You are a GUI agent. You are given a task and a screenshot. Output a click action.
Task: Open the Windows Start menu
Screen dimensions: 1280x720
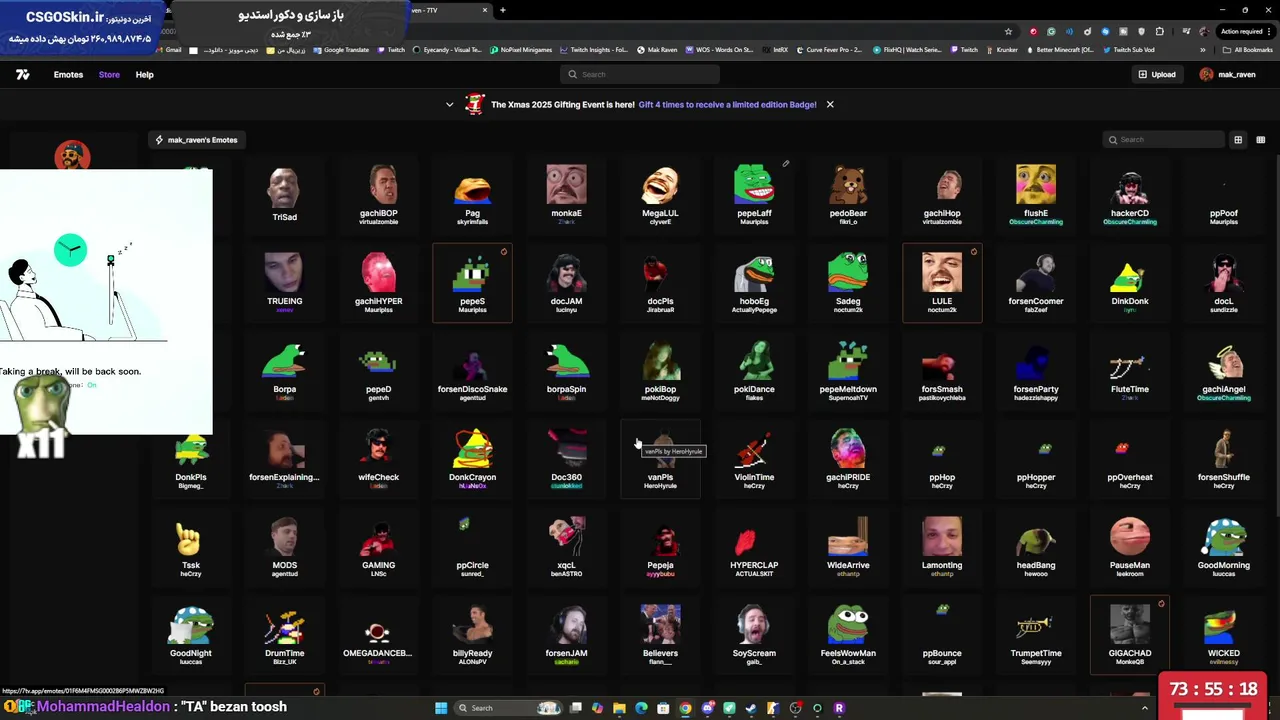click(x=441, y=708)
